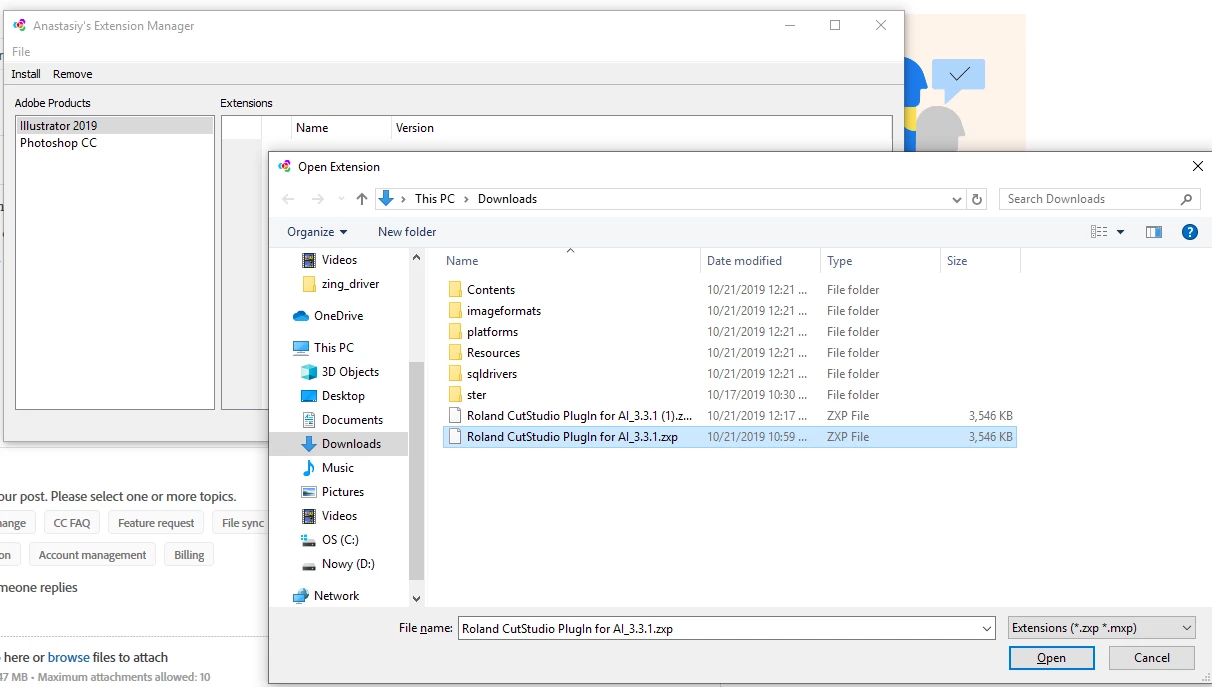Maximize the Extension Manager window
The width and height of the screenshot is (1212, 687).
coord(835,26)
